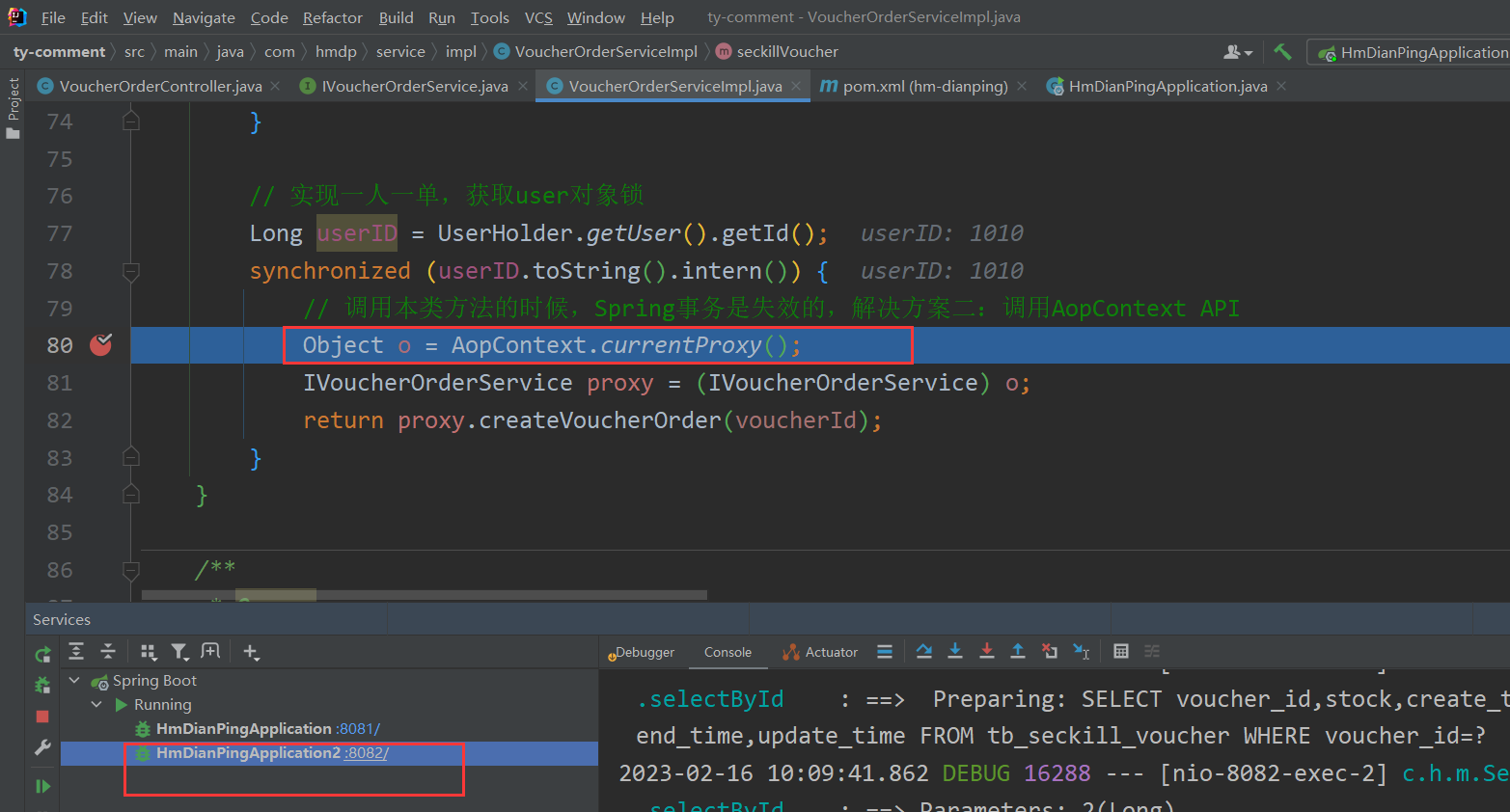1510x812 pixels.
Task: Click the Step Over debugger icon
Action: point(923,652)
